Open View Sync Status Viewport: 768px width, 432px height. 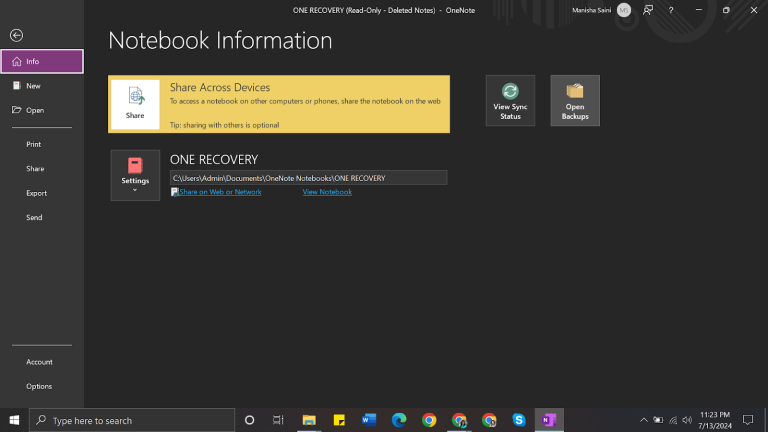pyautogui.click(x=510, y=100)
